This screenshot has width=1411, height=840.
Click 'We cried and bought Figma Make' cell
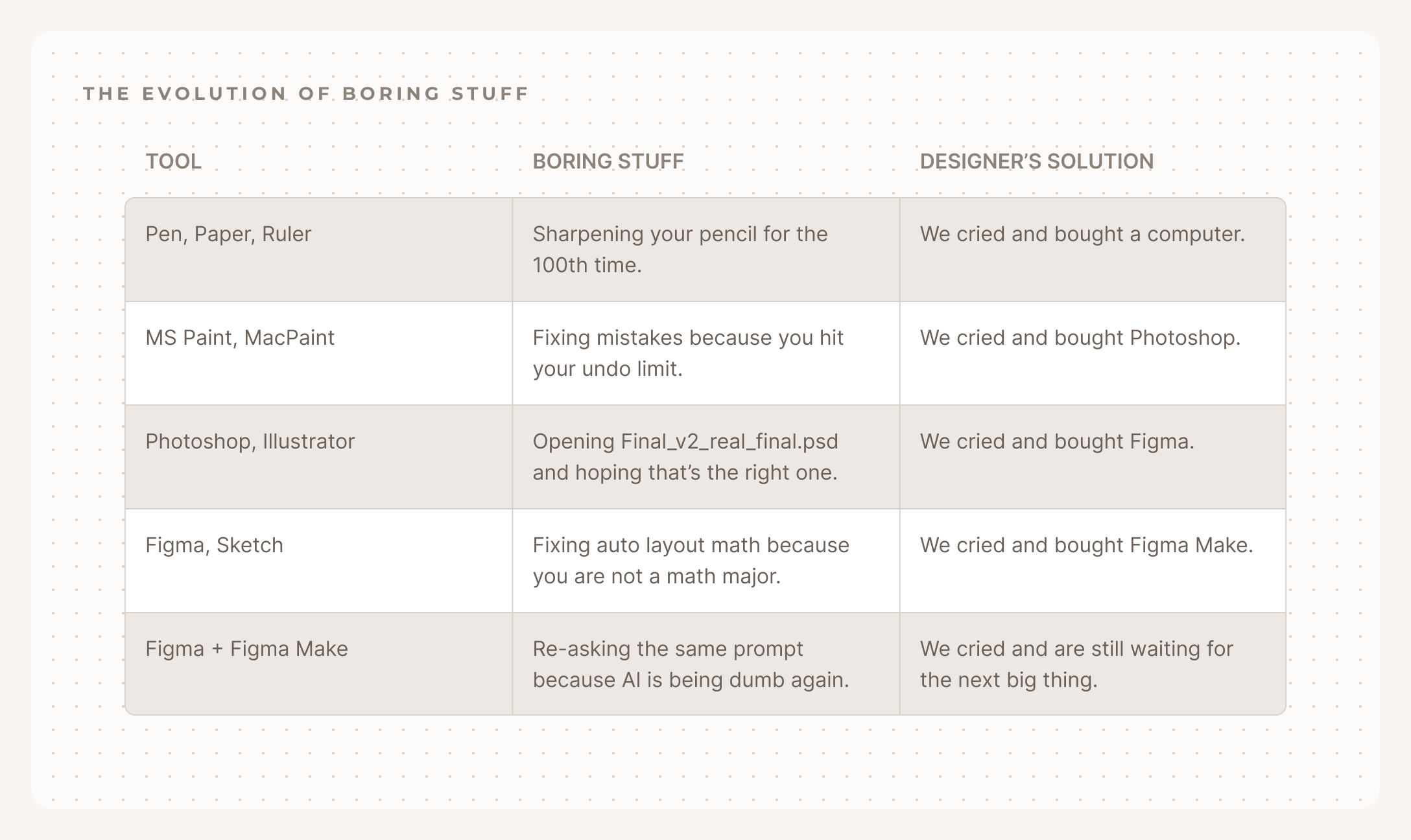point(1086,545)
